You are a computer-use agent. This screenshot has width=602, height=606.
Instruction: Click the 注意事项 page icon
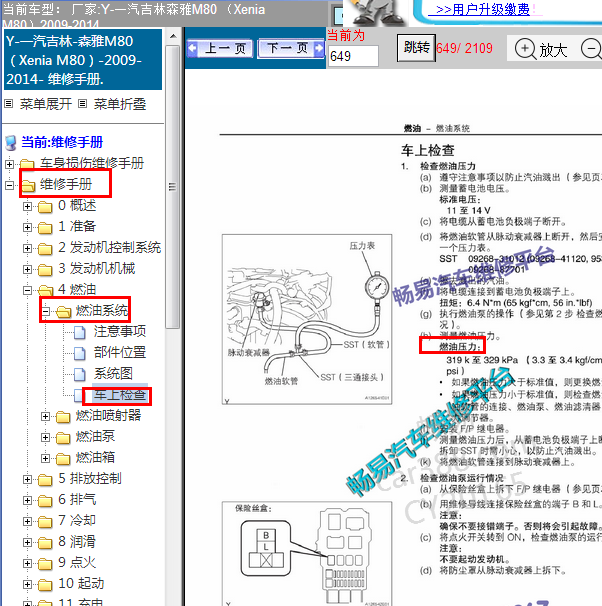pos(80,332)
